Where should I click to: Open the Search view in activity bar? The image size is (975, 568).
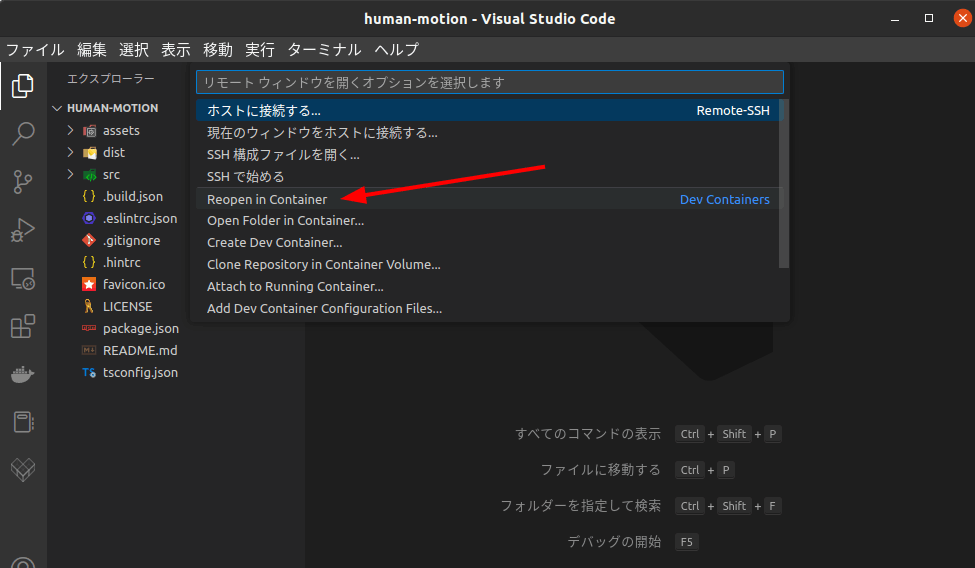(x=23, y=133)
